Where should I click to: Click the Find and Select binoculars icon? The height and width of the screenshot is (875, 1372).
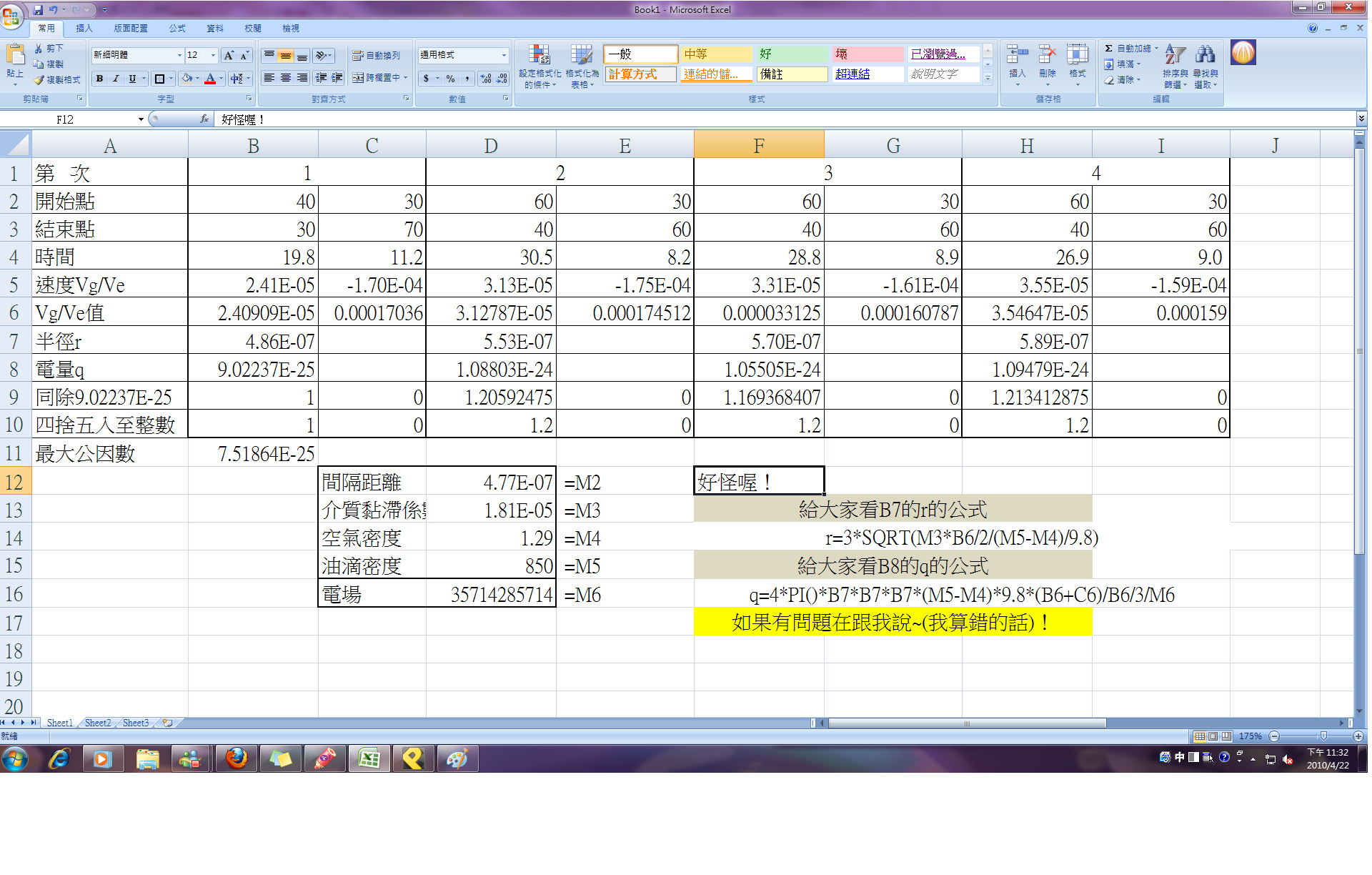[1205, 54]
